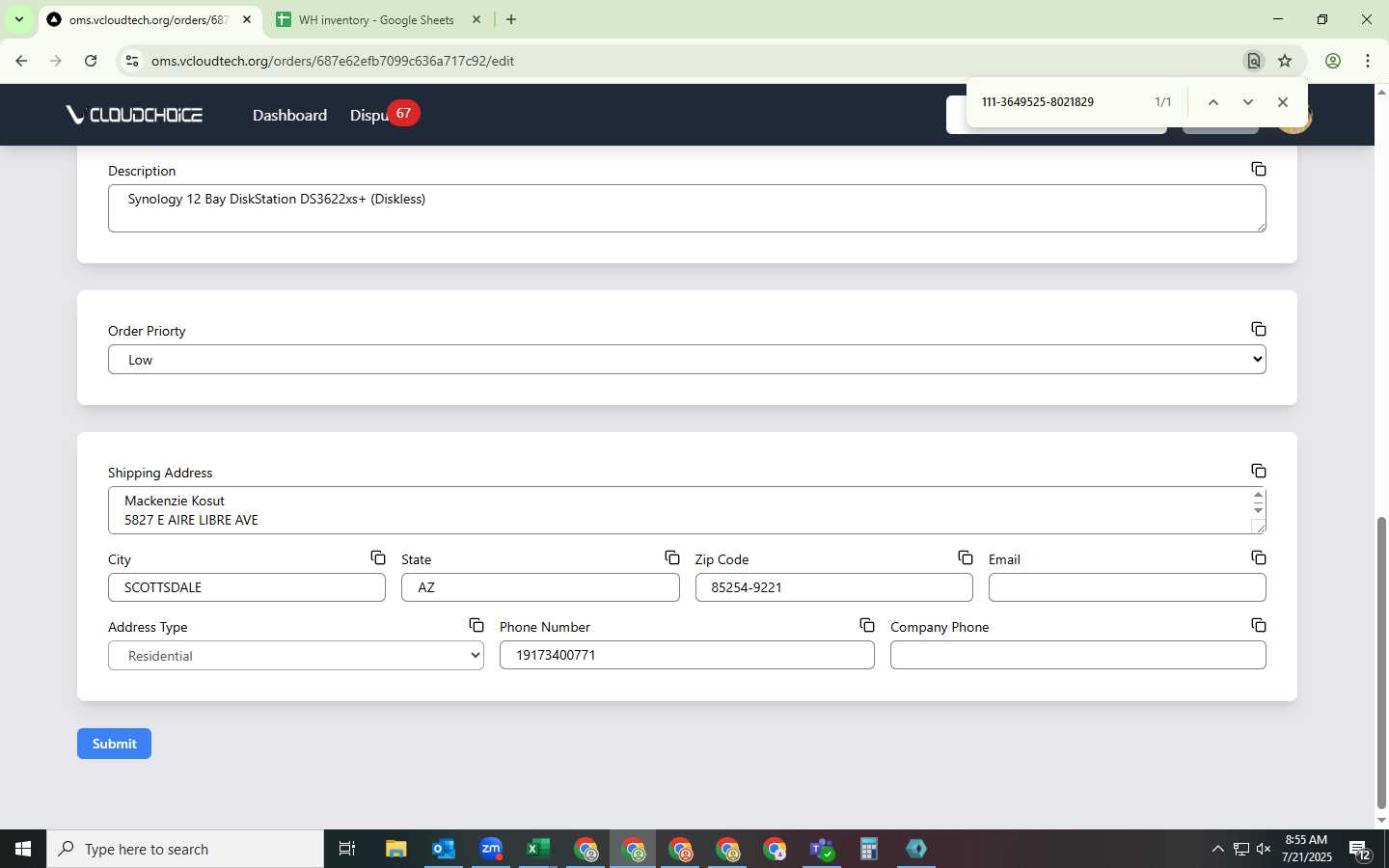Click the CloudChoice logo
The height and width of the screenshot is (868, 1389).
[134, 115]
